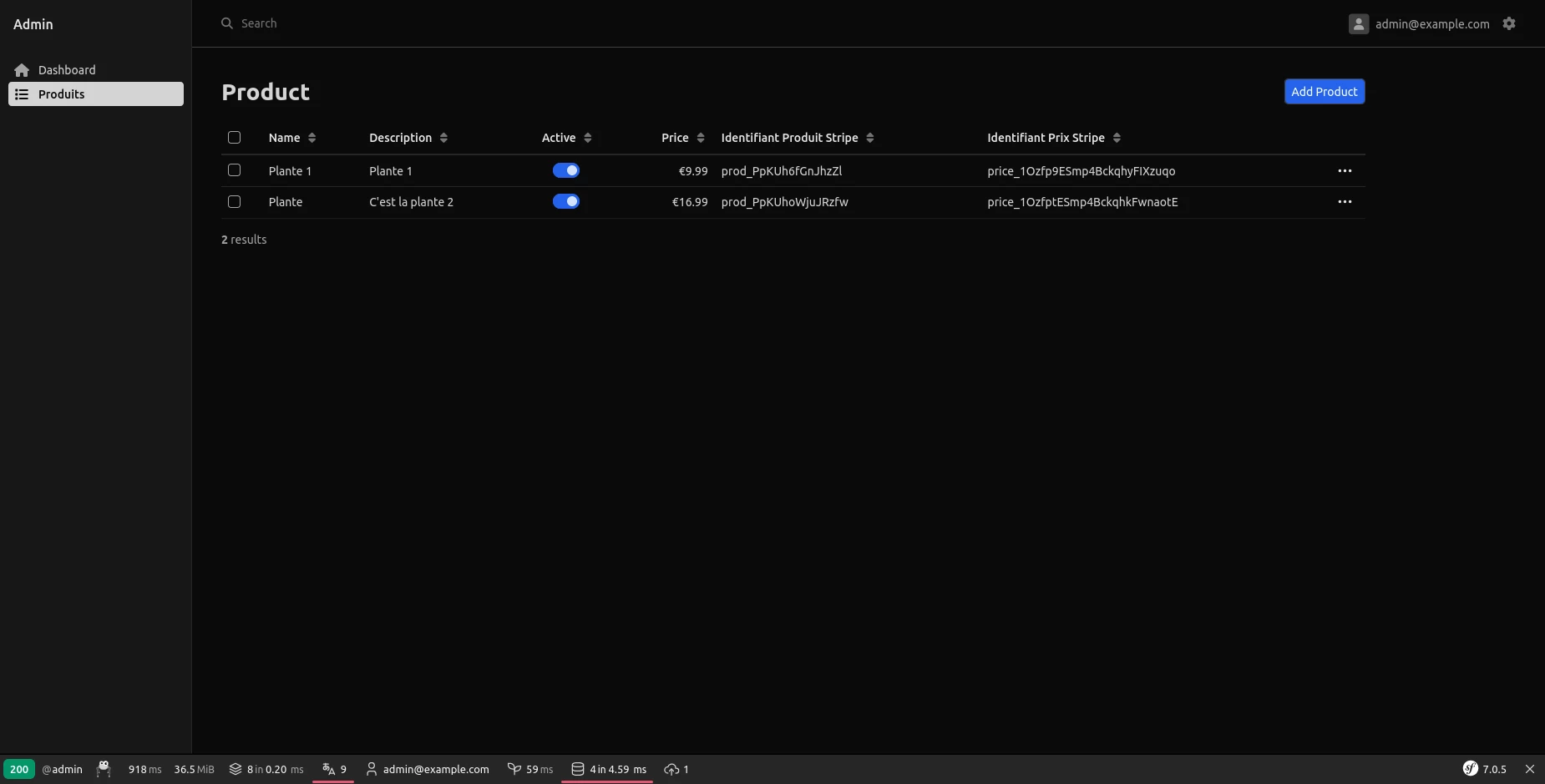Toggle Active switch for €16.99 product

(x=566, y=201)
